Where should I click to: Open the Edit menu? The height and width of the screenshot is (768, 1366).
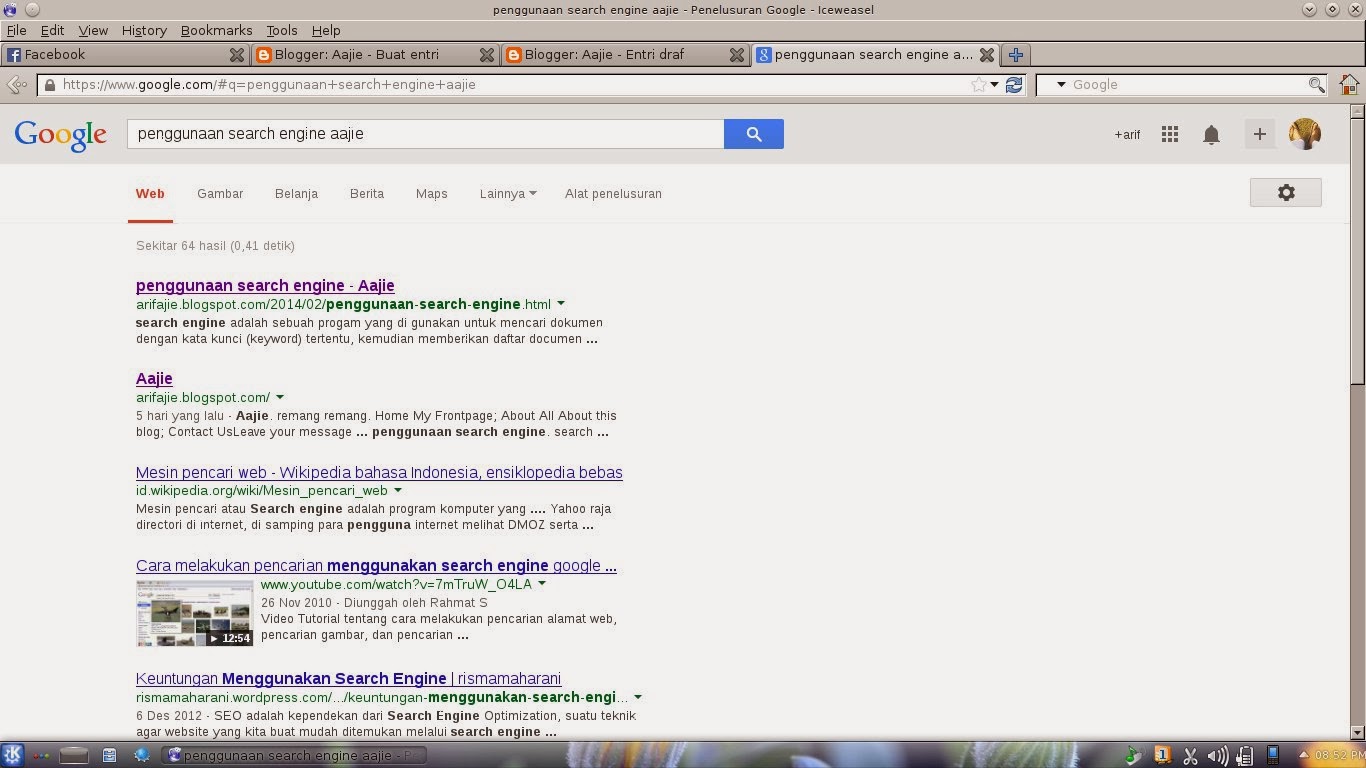tap(52, 30)
